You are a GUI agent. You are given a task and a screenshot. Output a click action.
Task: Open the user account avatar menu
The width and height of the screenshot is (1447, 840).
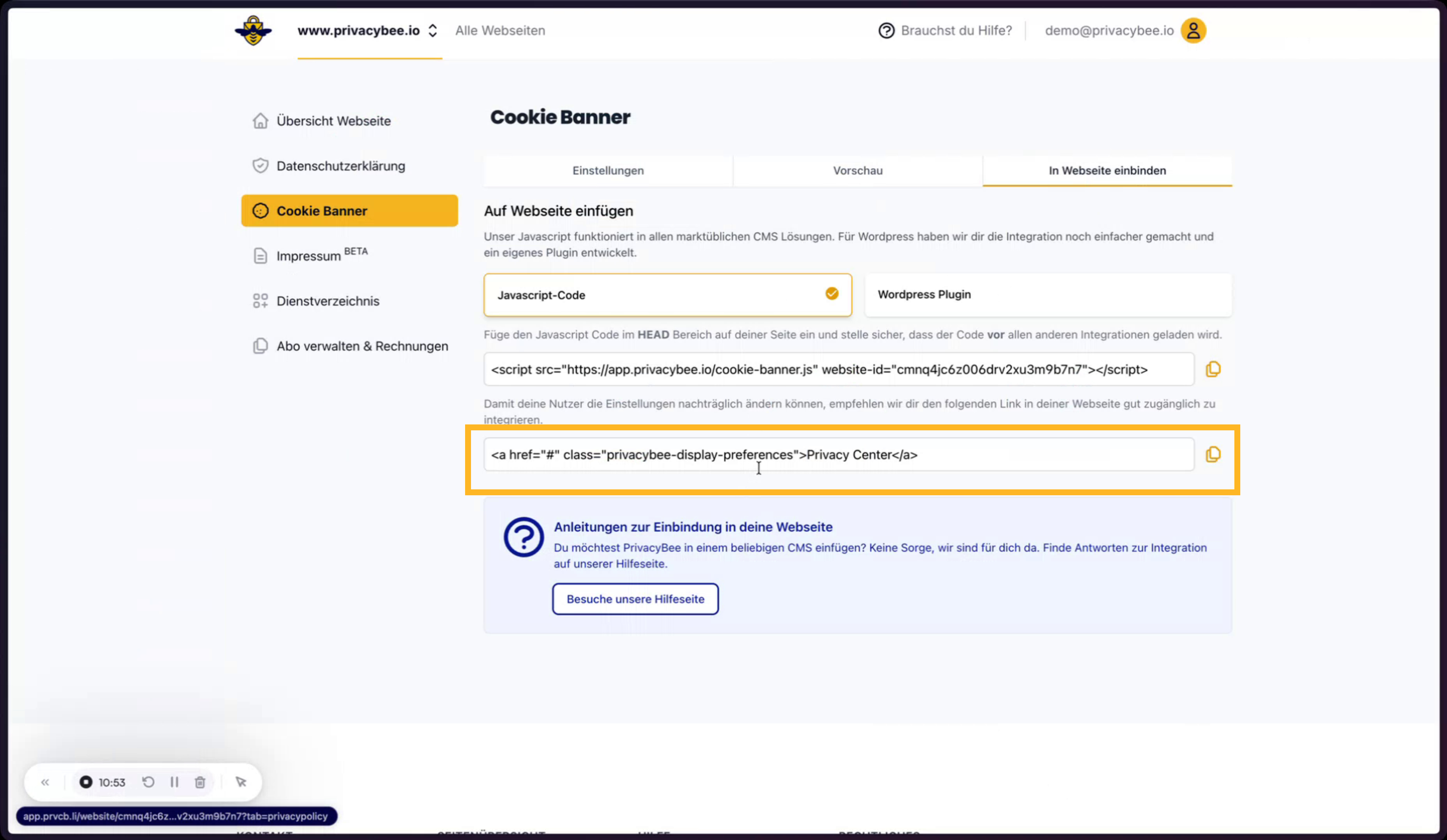[x=1193, y=30]
